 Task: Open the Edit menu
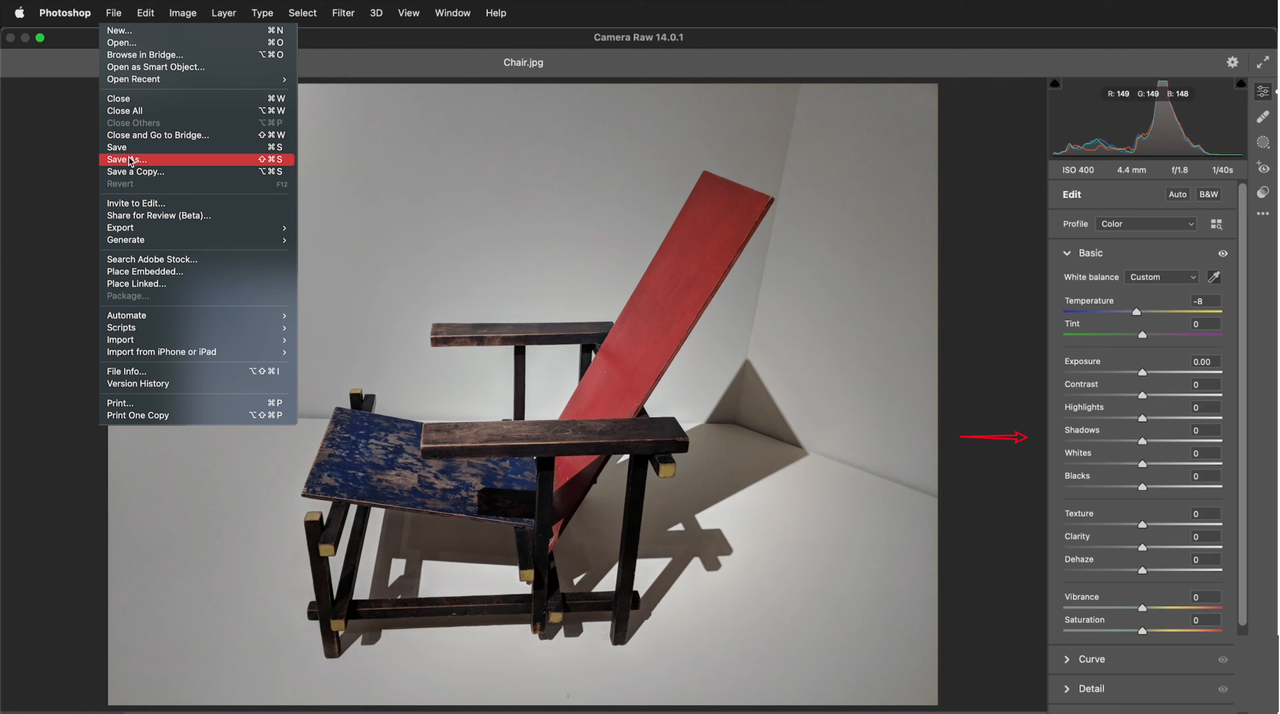point(146,13)
